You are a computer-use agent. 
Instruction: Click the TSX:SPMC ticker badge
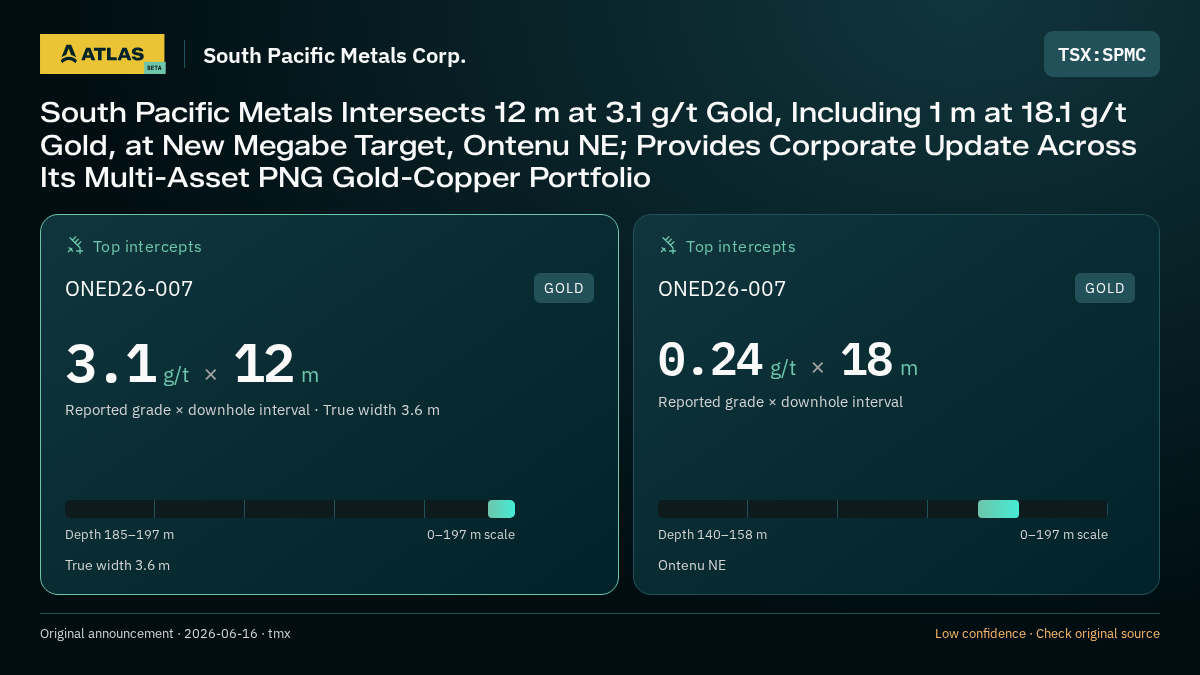coord(1102,54)
